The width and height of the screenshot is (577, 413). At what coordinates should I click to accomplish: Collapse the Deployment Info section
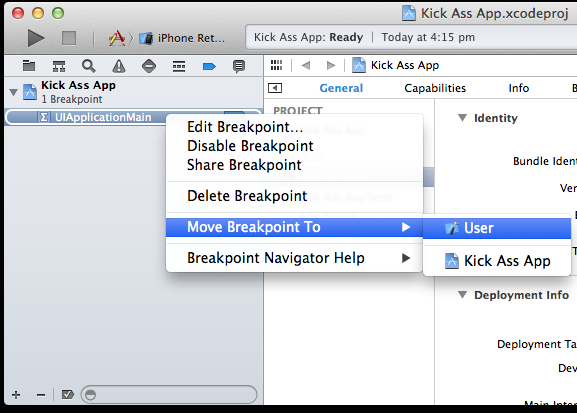pos(463,295)
